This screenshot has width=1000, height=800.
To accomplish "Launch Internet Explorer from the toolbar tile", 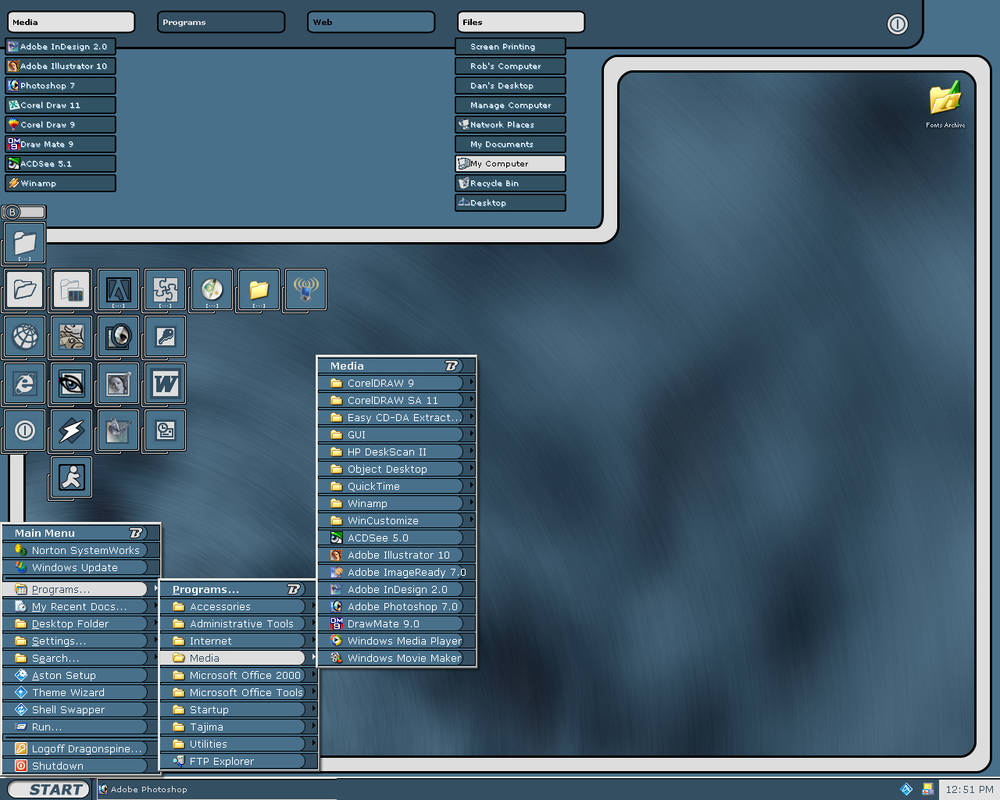I will click(x=25, y=383).
